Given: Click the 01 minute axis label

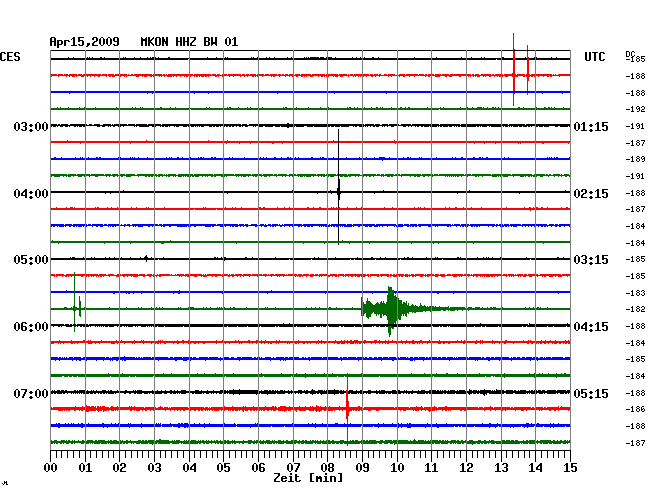Looking at the screenshot, I should (85, 468).
